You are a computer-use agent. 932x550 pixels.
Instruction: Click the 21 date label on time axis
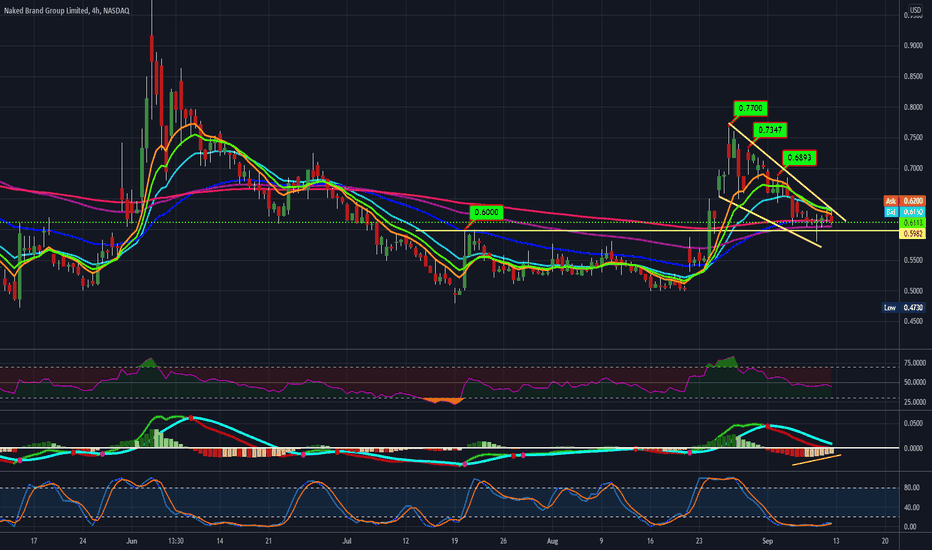click(x=269, y=541)
